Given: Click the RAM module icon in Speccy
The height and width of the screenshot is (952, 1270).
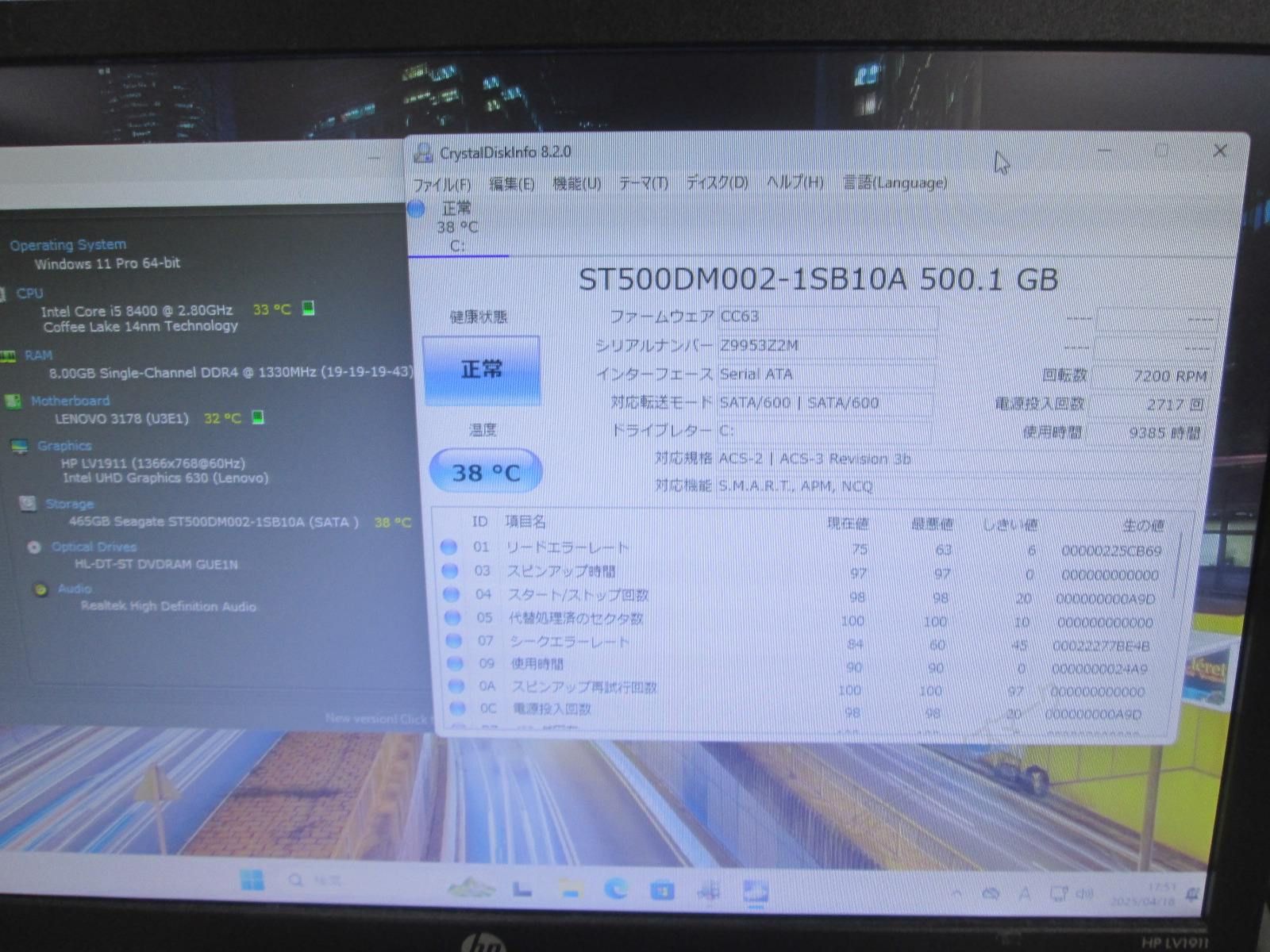Looking at the screenshot, I should coord(8,356).
